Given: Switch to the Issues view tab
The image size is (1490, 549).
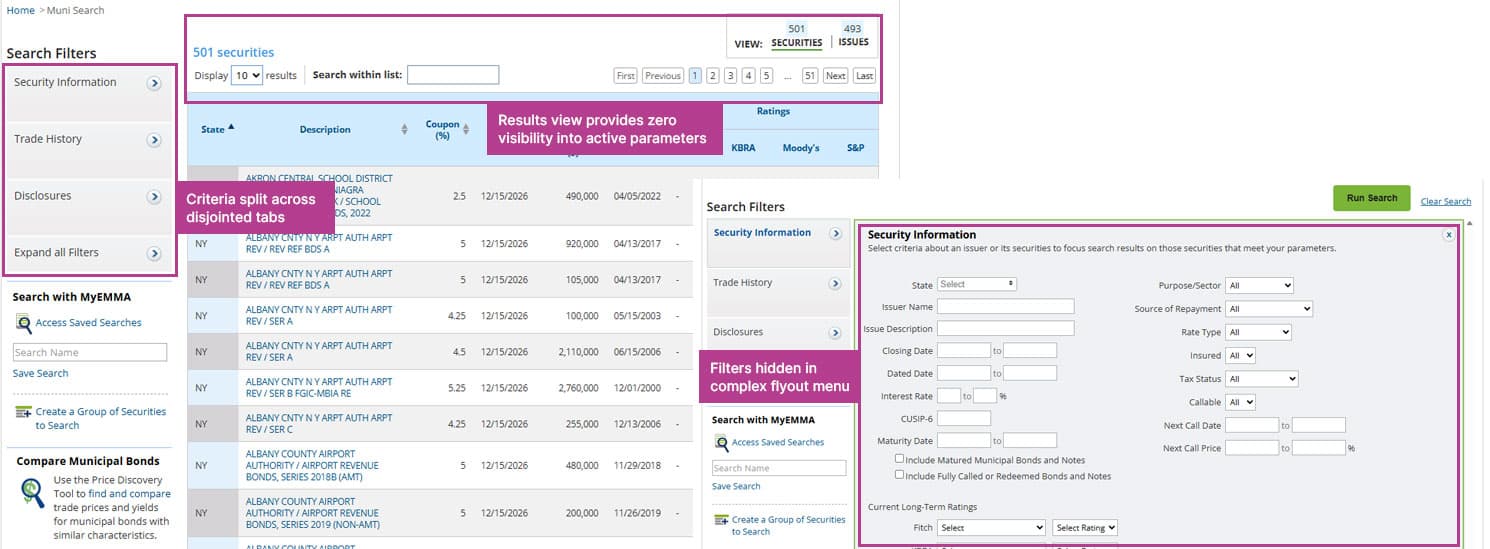Looking at the screenshot, I should (853, 43).
